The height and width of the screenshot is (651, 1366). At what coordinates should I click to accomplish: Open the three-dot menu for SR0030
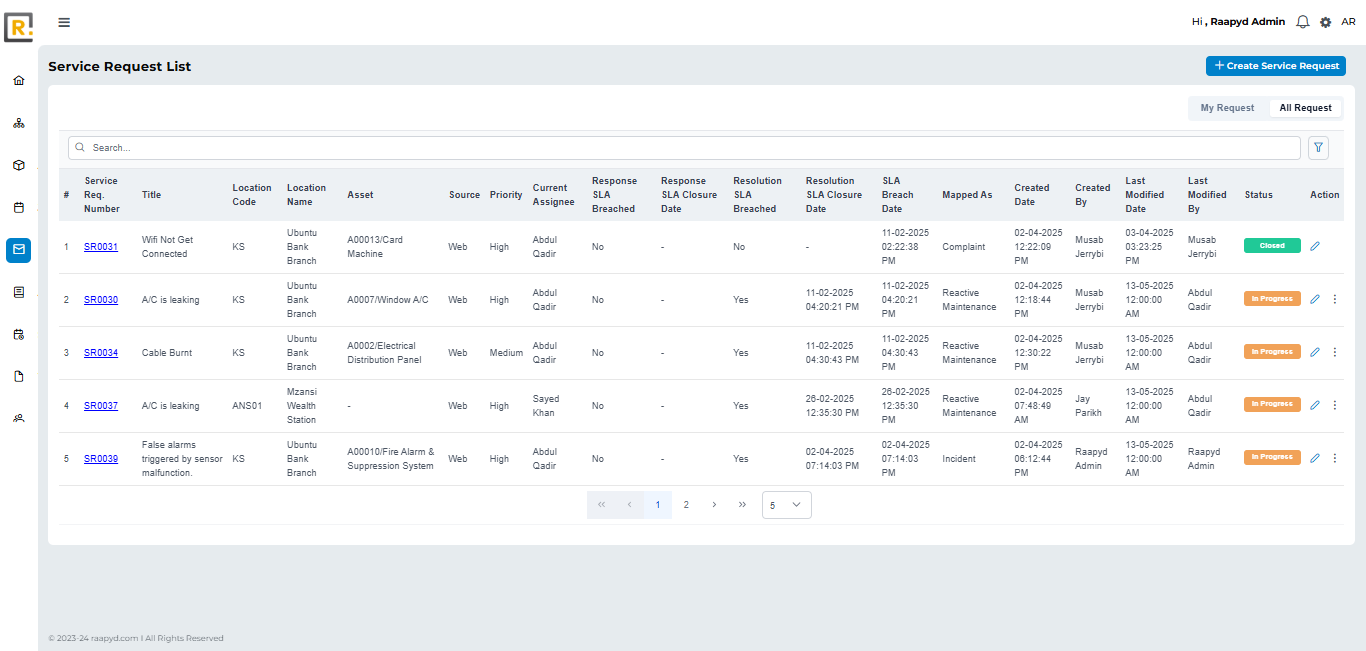(1335, 298)
